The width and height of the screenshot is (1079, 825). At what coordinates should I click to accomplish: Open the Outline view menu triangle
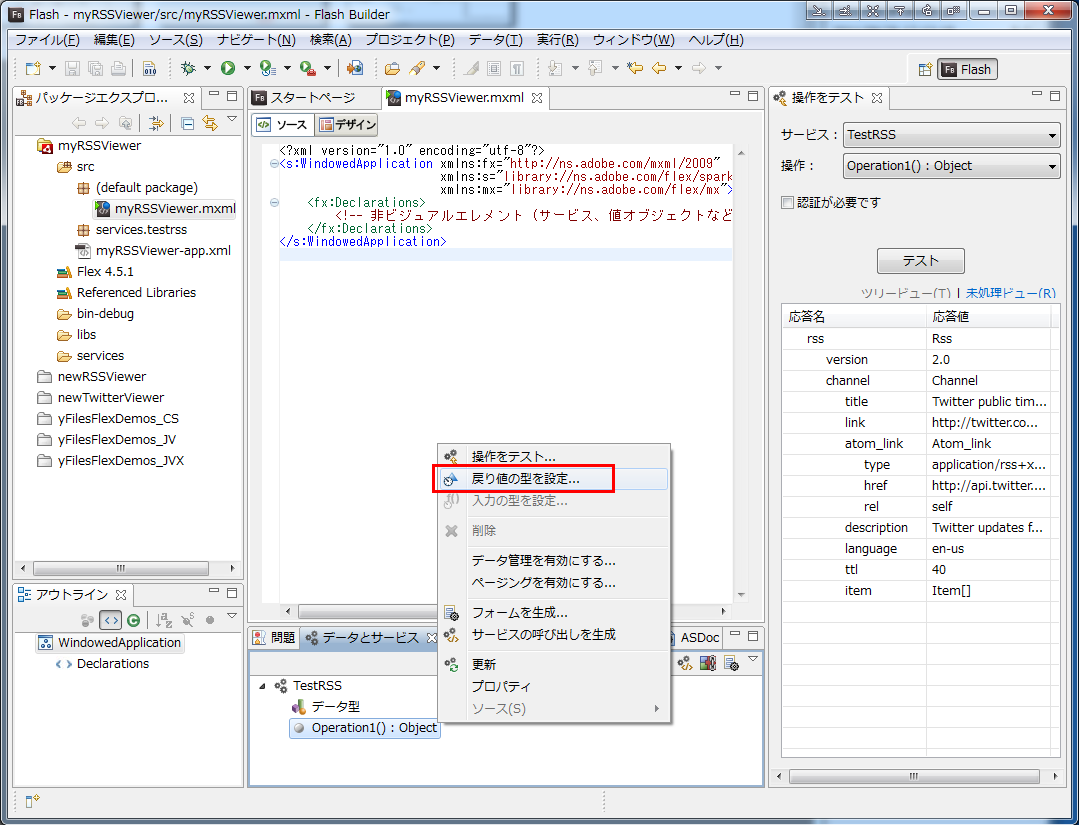[232, 616]
